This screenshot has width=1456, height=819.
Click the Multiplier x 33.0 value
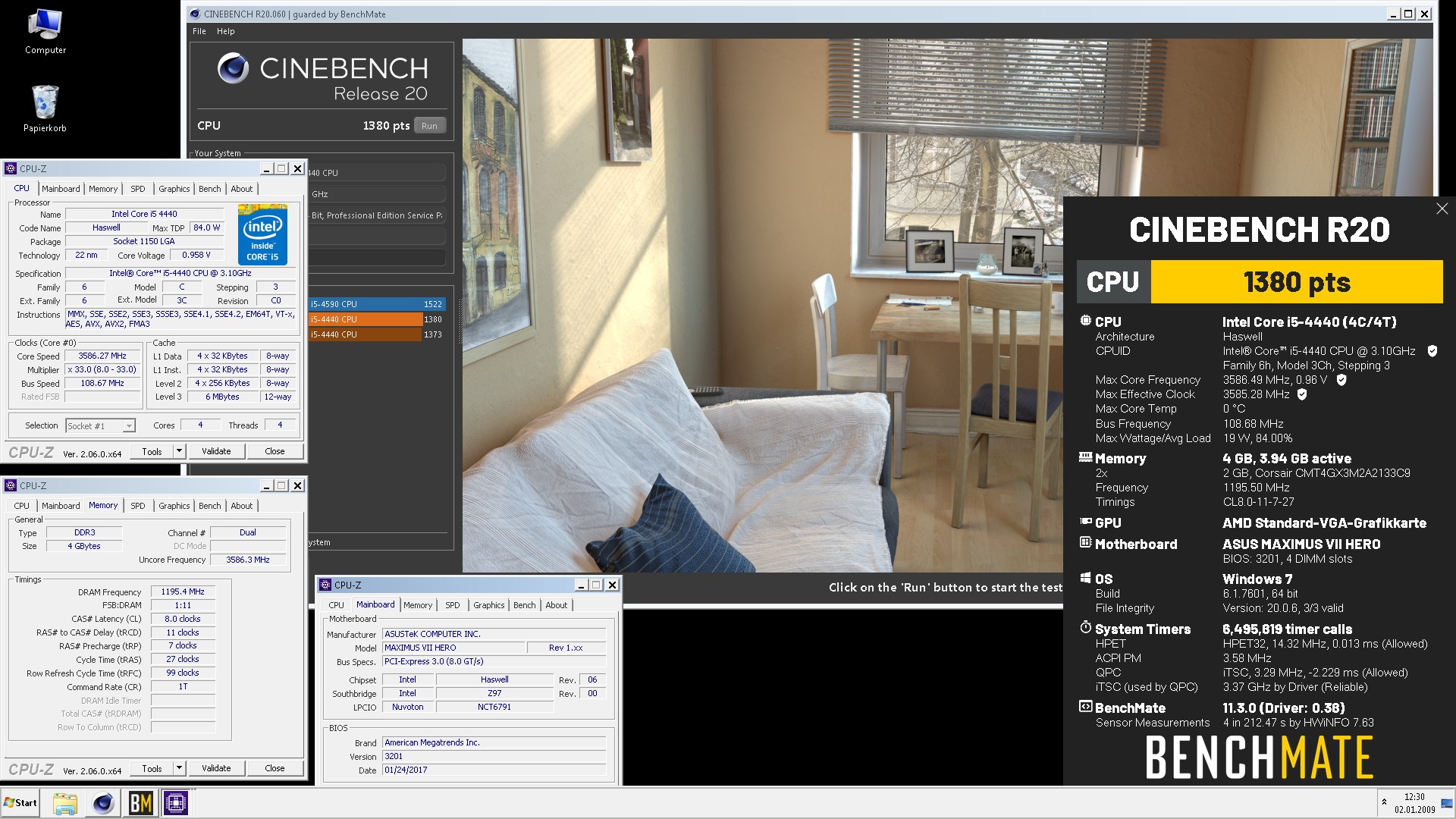pos(103,369)
